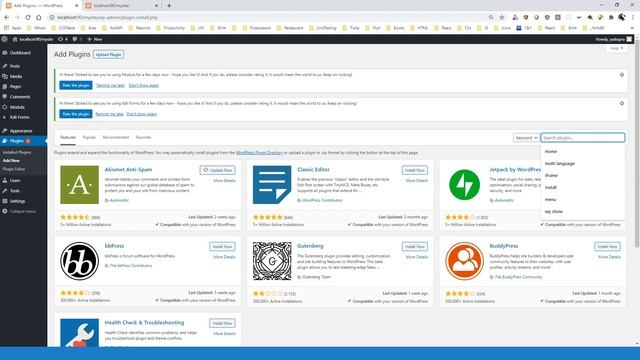Switch to the Recommended tab
Viewport: 640px width, 360px height.
coord(116,138)
